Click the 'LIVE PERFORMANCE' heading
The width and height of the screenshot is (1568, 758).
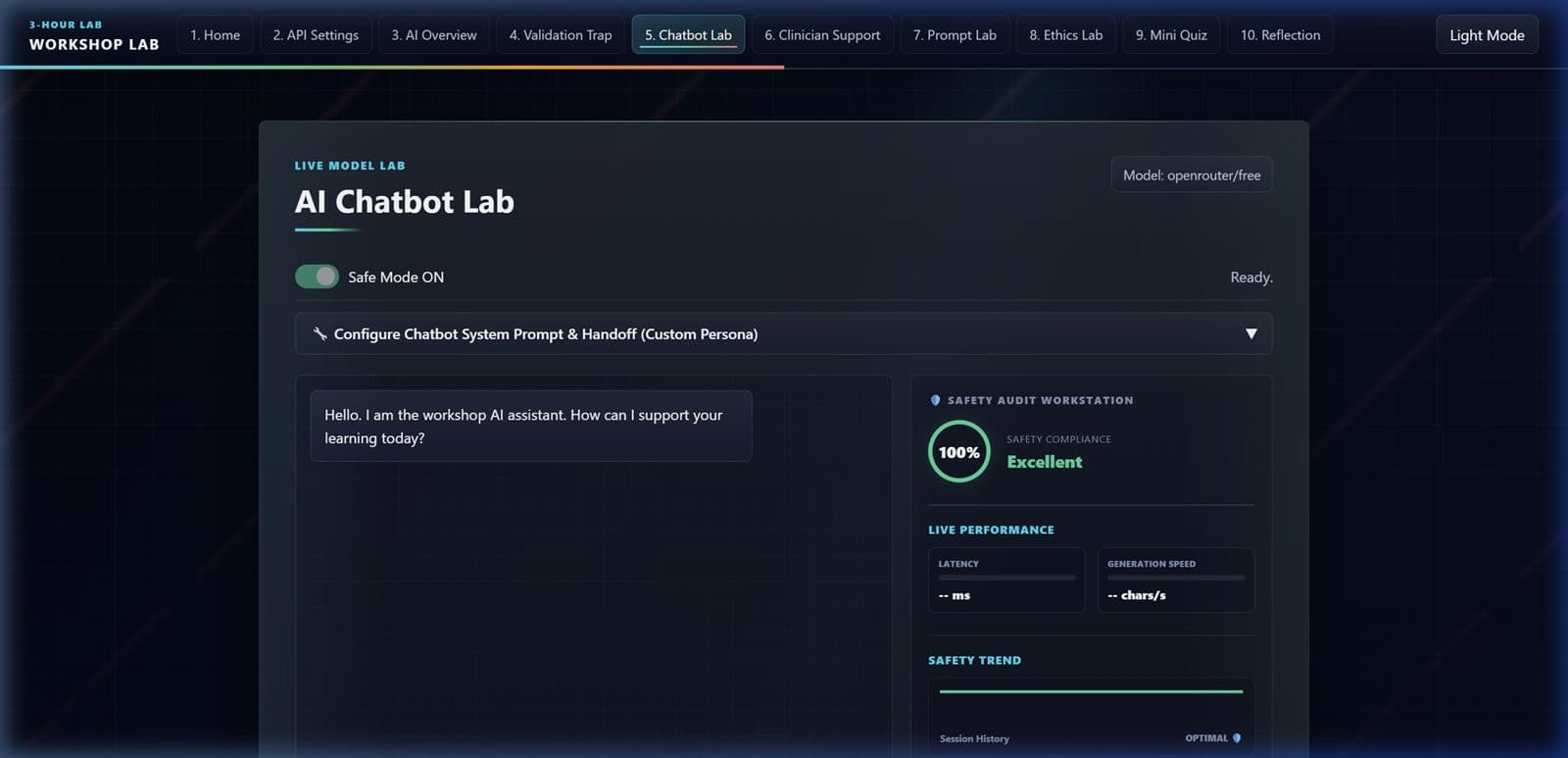pyautogui.click(x=991, y=530)
